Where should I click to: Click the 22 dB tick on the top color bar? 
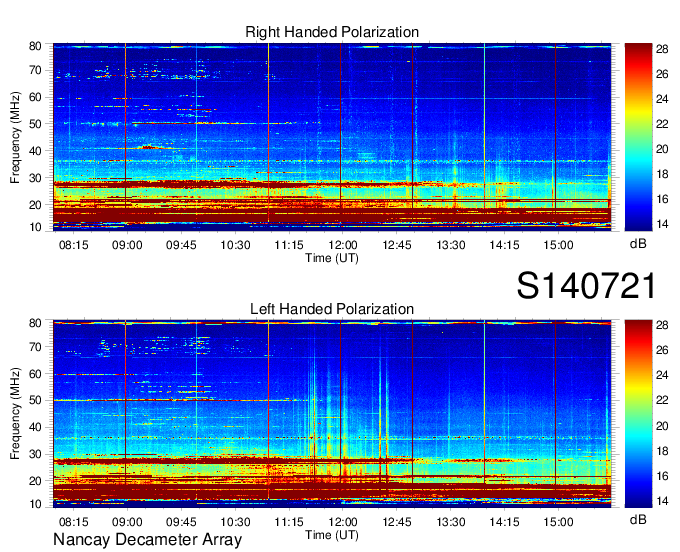662,124
